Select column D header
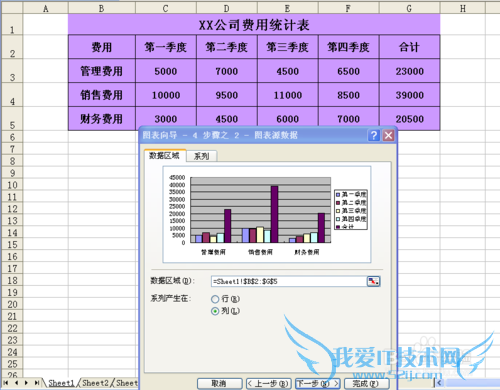 coord(227,8)
